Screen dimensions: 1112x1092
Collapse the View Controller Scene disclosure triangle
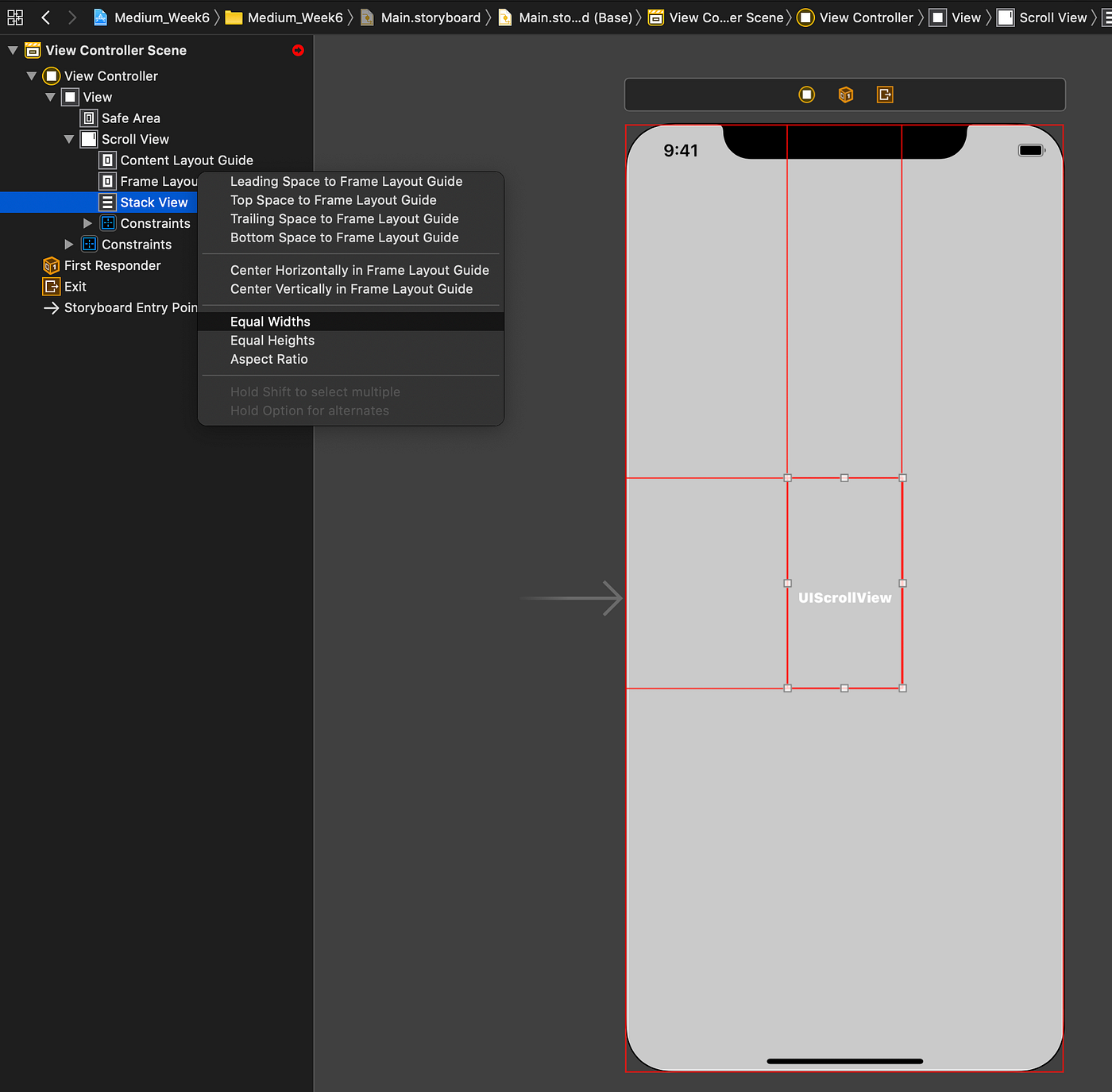[12, 49]
